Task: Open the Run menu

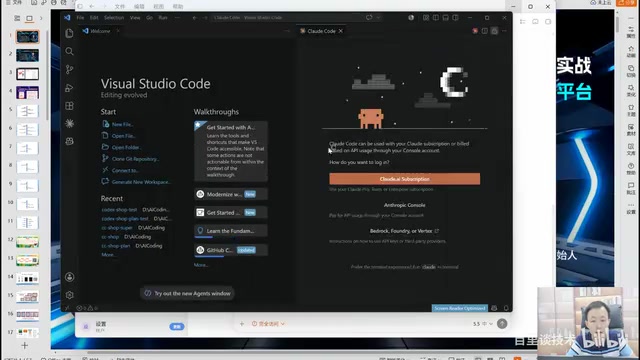Action: pos(163,18)
